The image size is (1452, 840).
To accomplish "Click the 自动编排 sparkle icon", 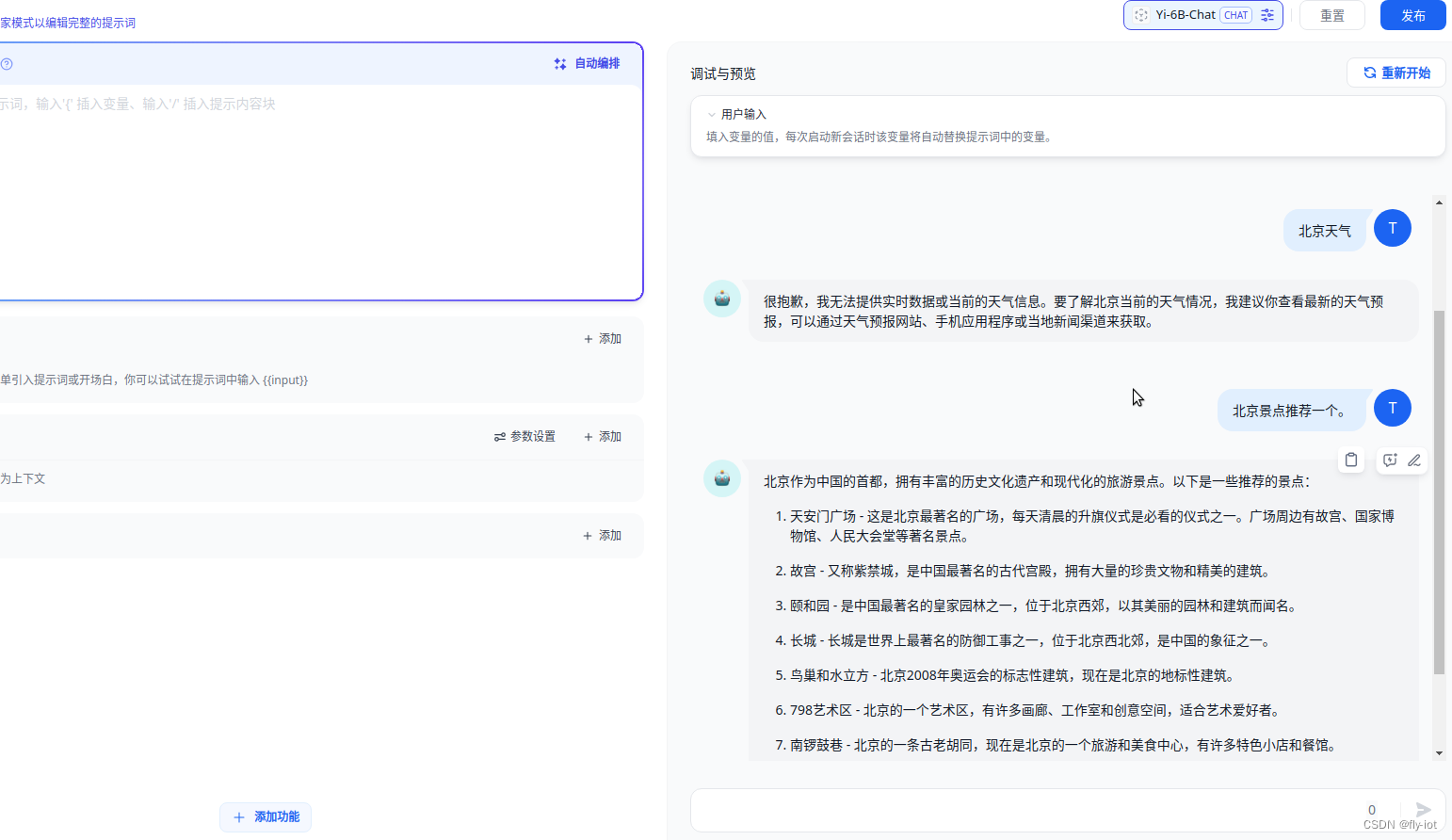I will click(x=559, y=63).
